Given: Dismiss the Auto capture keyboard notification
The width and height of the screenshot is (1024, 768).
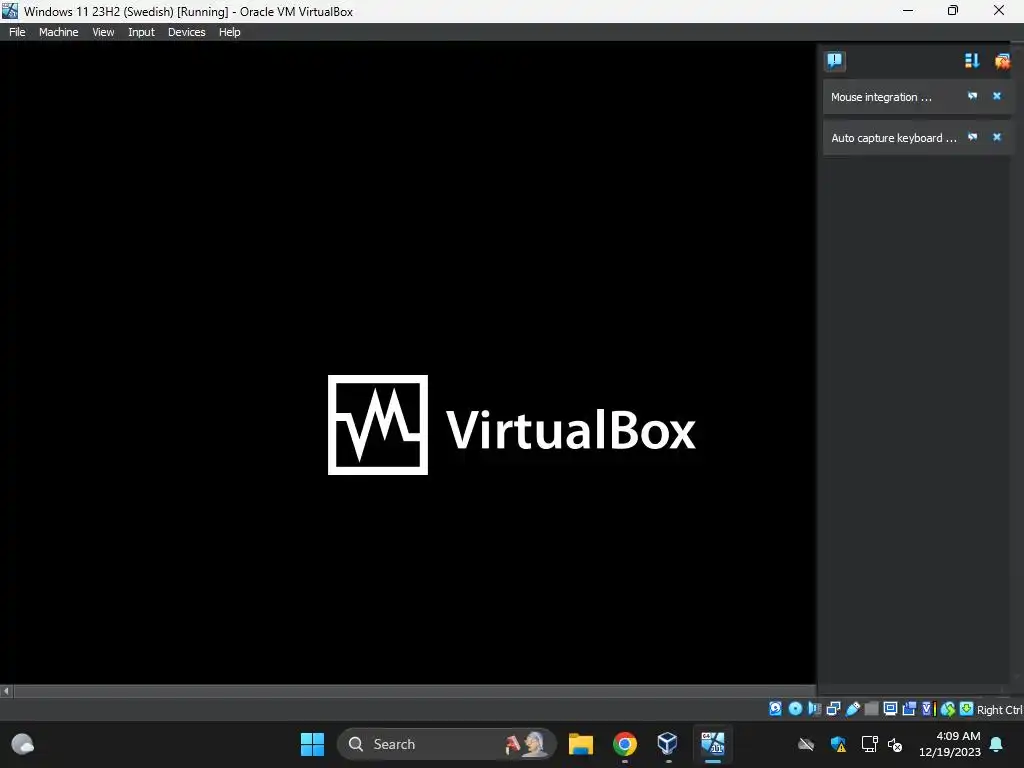Looking at the screenshot, I should pos(997,137).
